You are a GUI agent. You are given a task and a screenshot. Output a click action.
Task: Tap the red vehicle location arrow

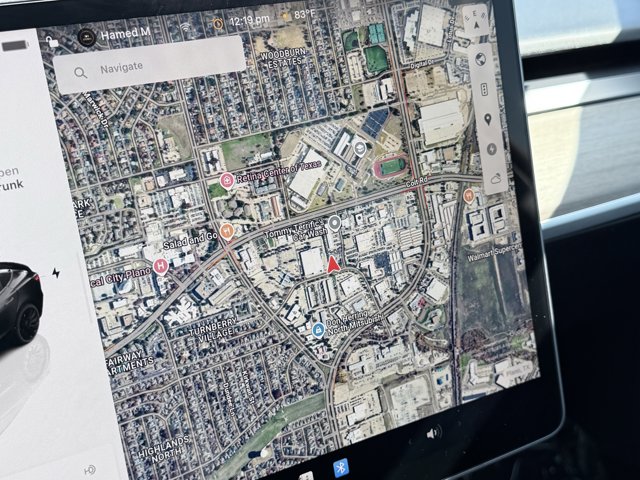pyautogui.click(x=334, y=264)
